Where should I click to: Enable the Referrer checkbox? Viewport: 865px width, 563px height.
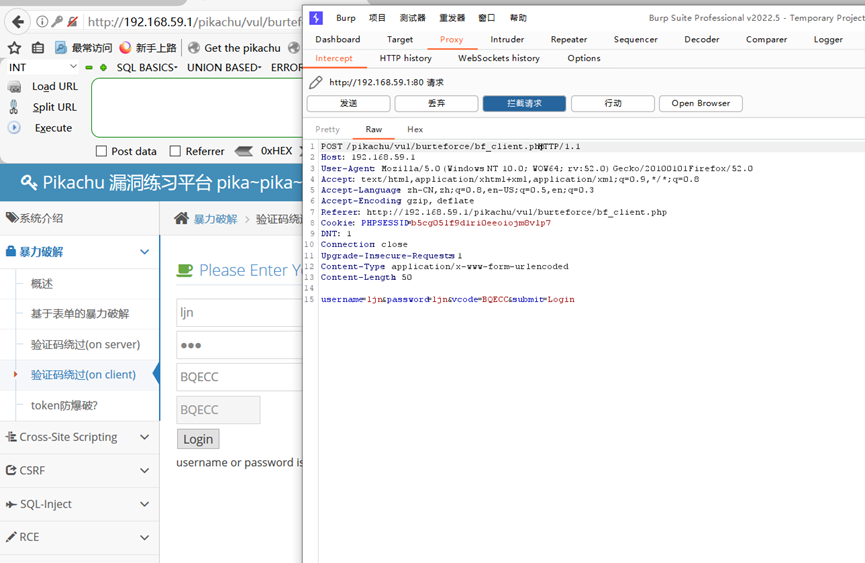coord(175,151)
